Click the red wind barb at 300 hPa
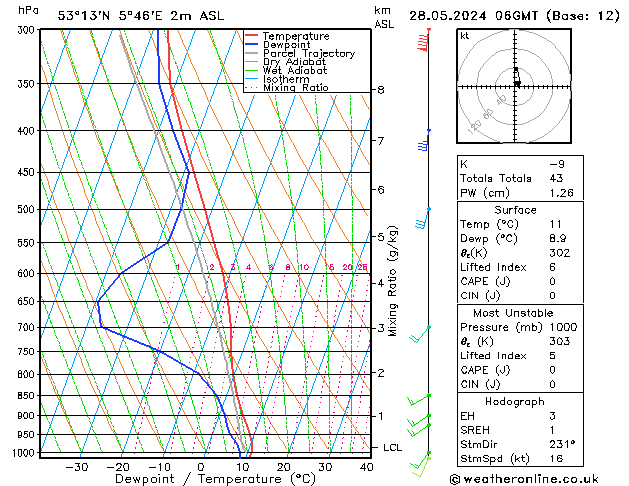 pyautogui.click(x=424, y=41)
